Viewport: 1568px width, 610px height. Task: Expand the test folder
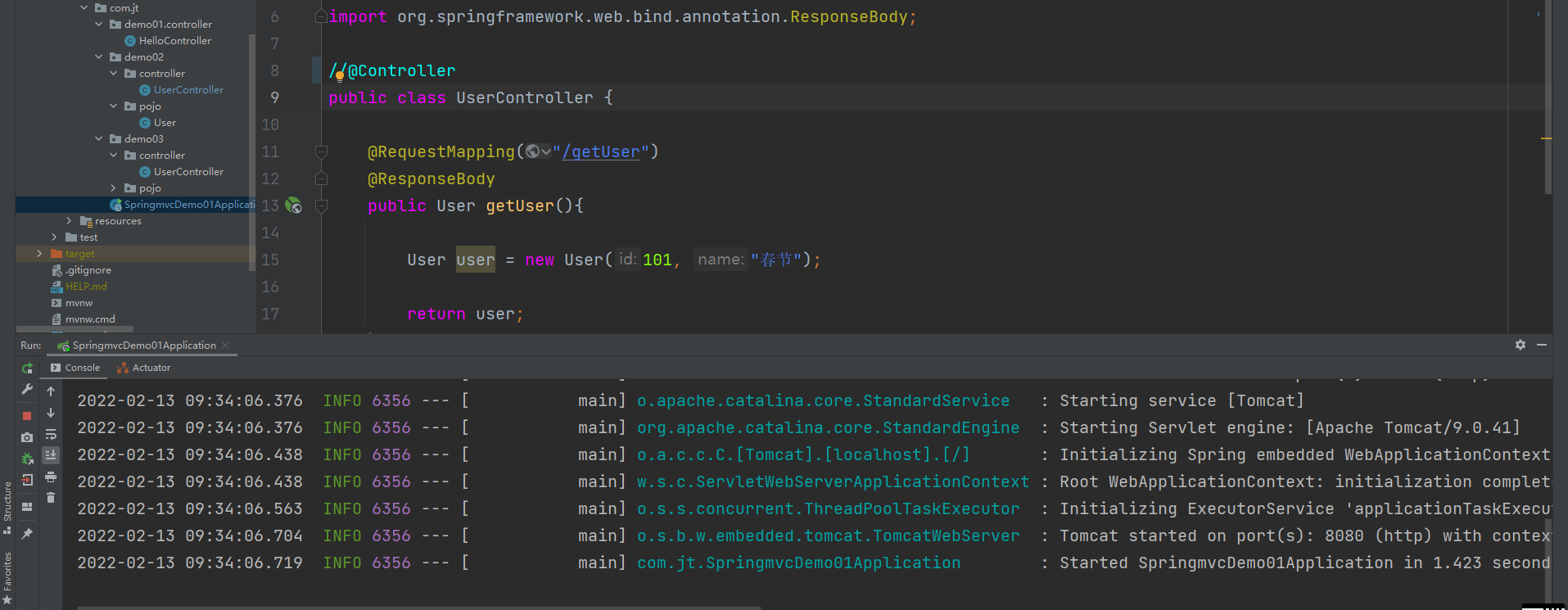coord(55,237)
